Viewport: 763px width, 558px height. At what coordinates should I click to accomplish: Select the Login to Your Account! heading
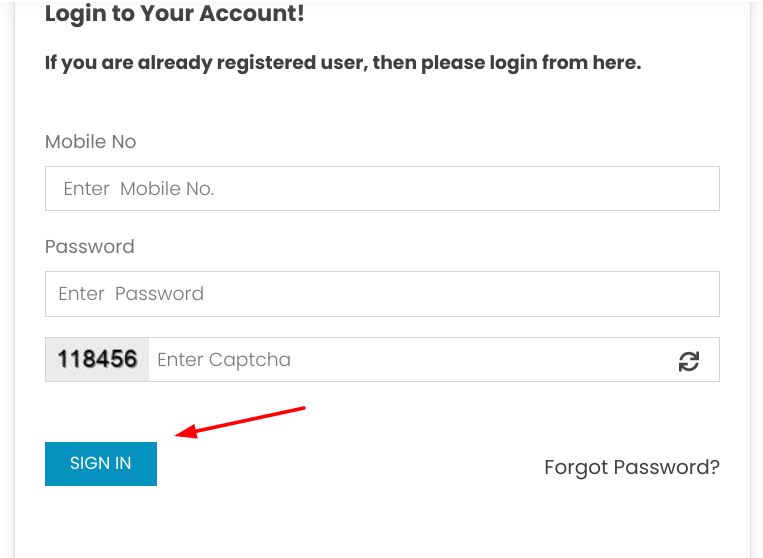[175, 14]
